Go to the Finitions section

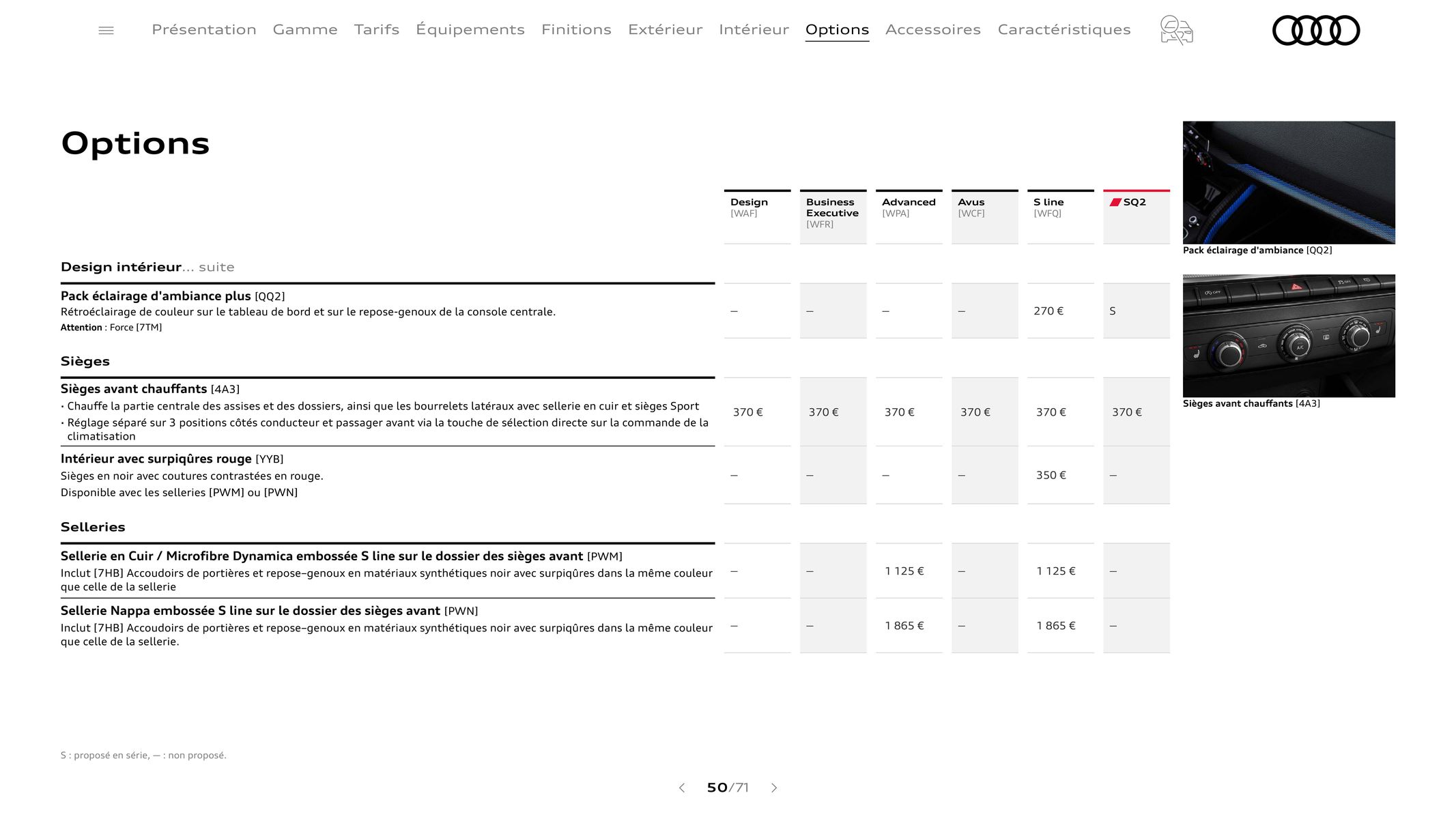tap(576, 30)
